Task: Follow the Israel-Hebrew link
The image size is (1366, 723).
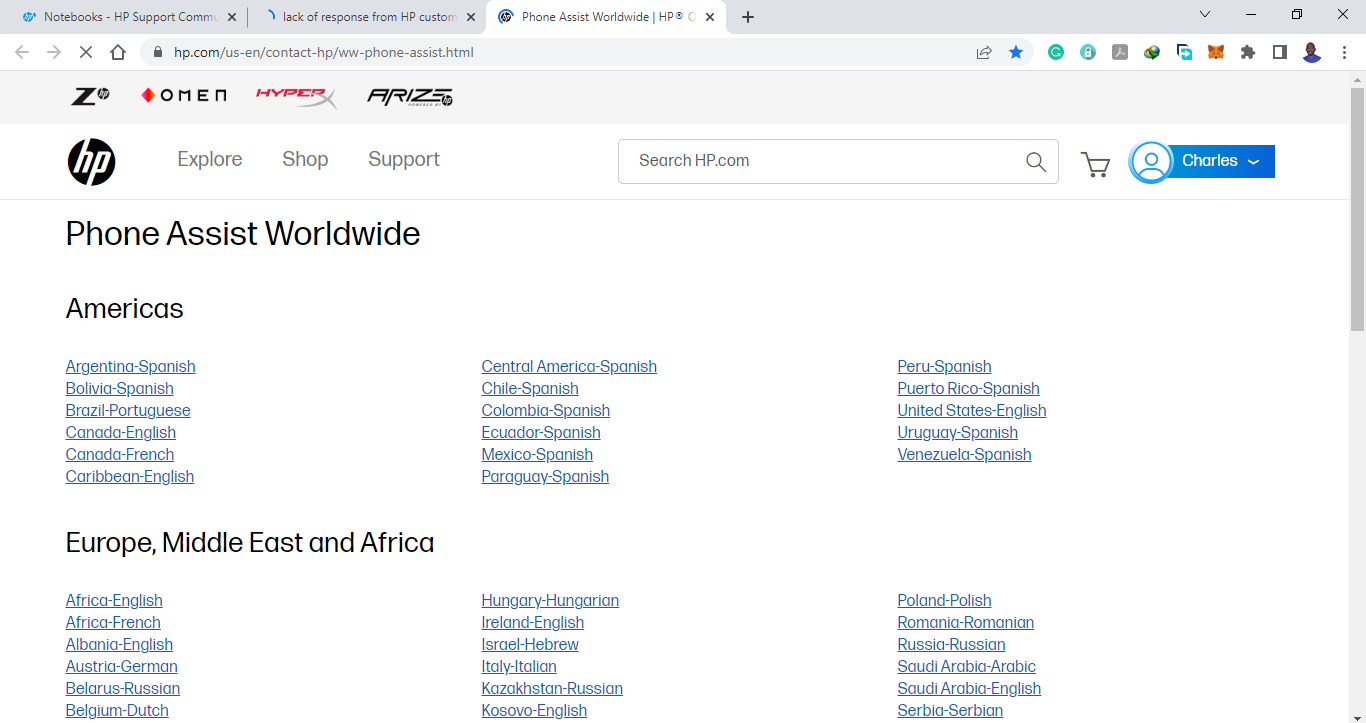Action: (x=530, y=645)
